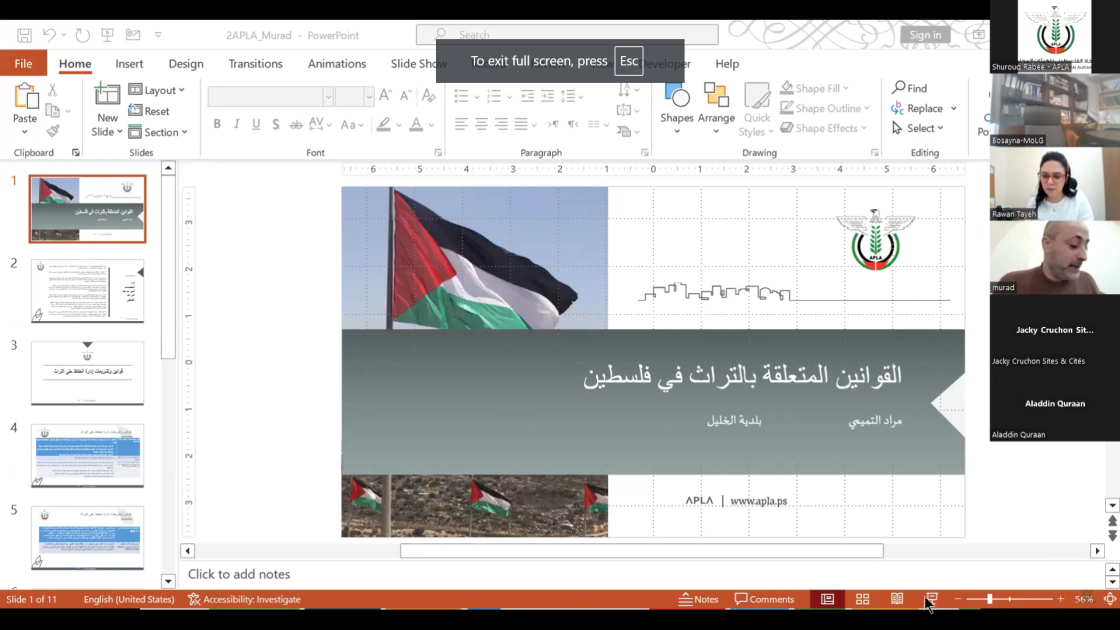Viewport: 1120px width, 630px height.
Task: Click the Paste clipboard icon
Action: point(25,98)
